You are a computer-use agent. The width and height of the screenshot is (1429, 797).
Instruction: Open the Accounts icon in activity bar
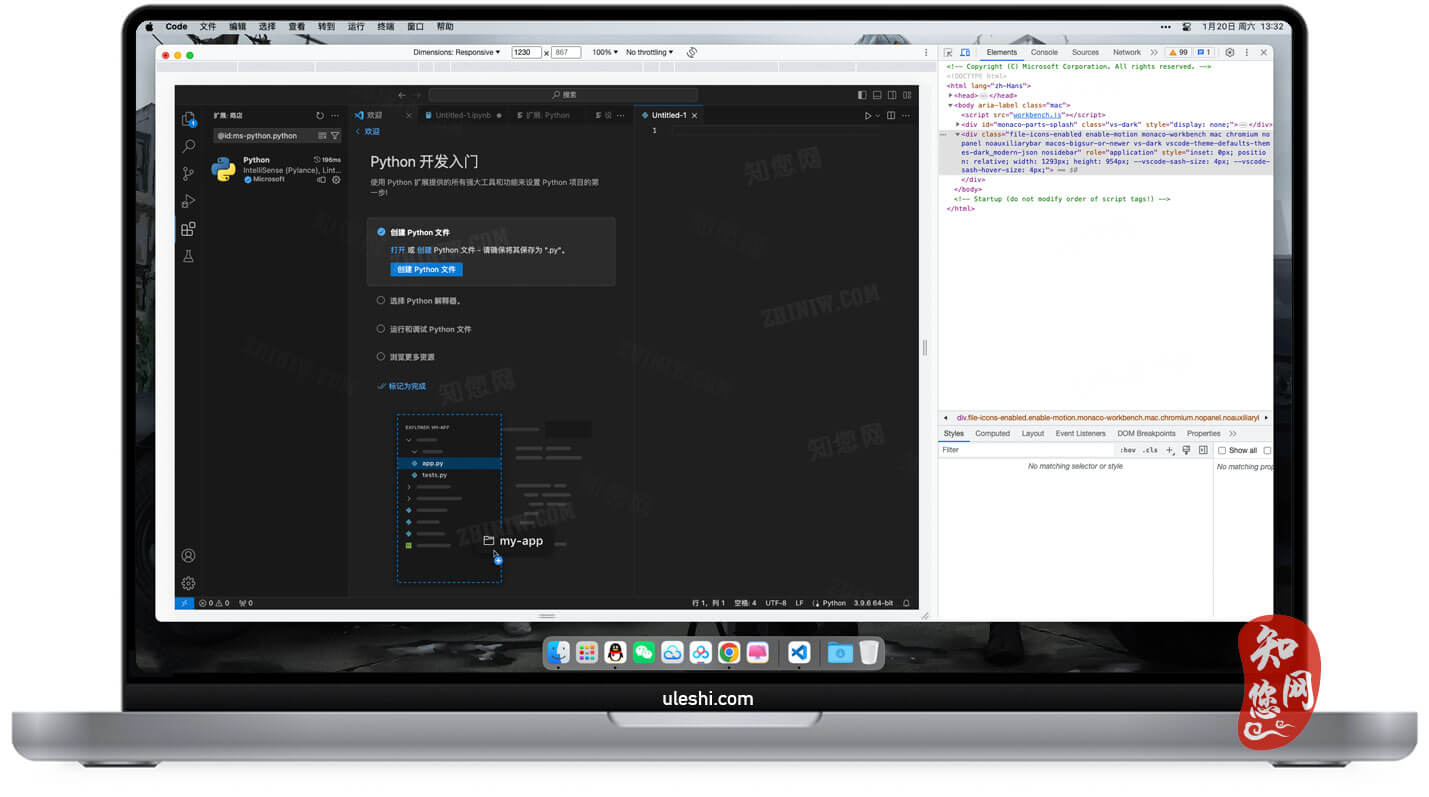tap(188, 556)
